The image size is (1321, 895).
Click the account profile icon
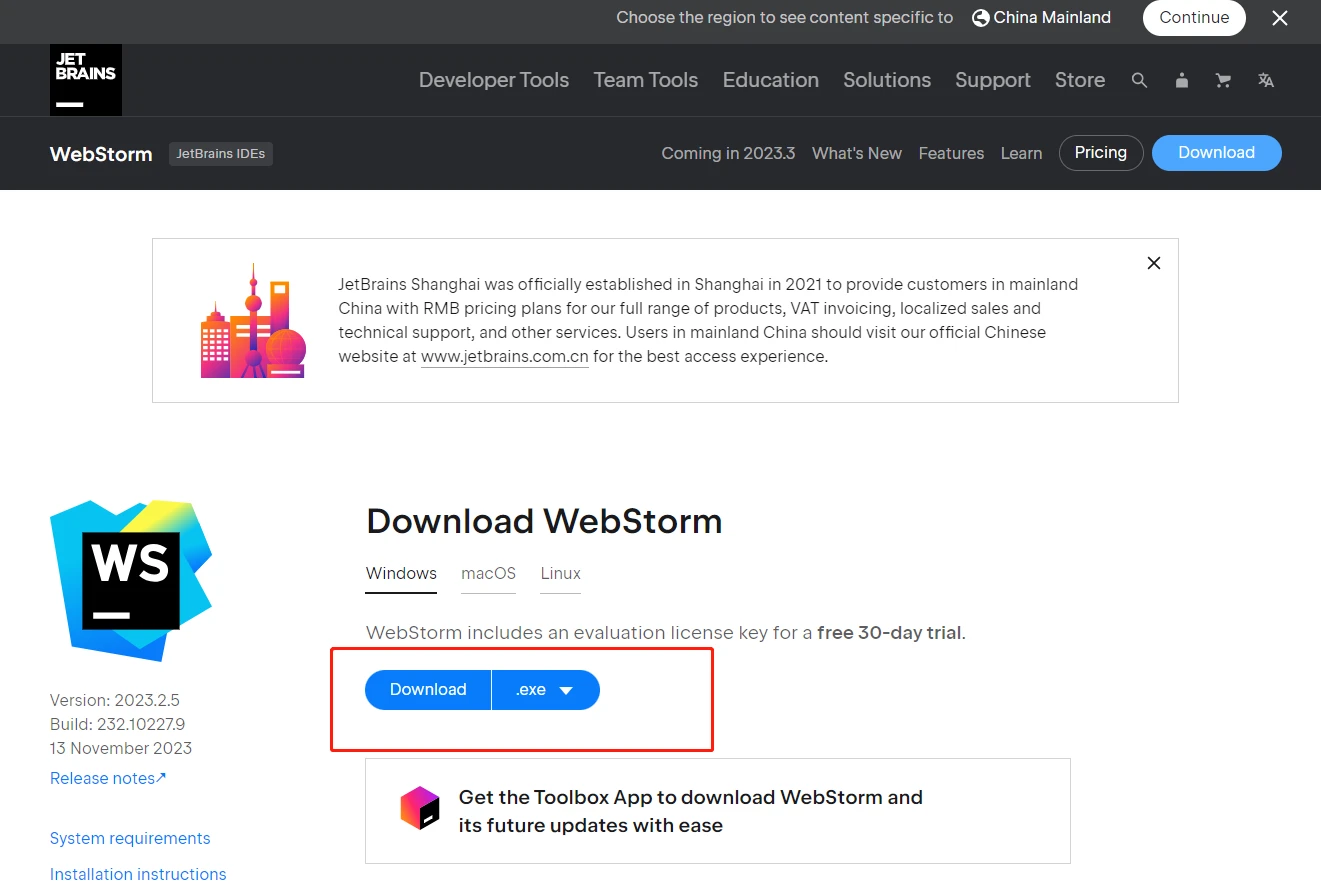pyautogui.click(x=1182, y=80)
